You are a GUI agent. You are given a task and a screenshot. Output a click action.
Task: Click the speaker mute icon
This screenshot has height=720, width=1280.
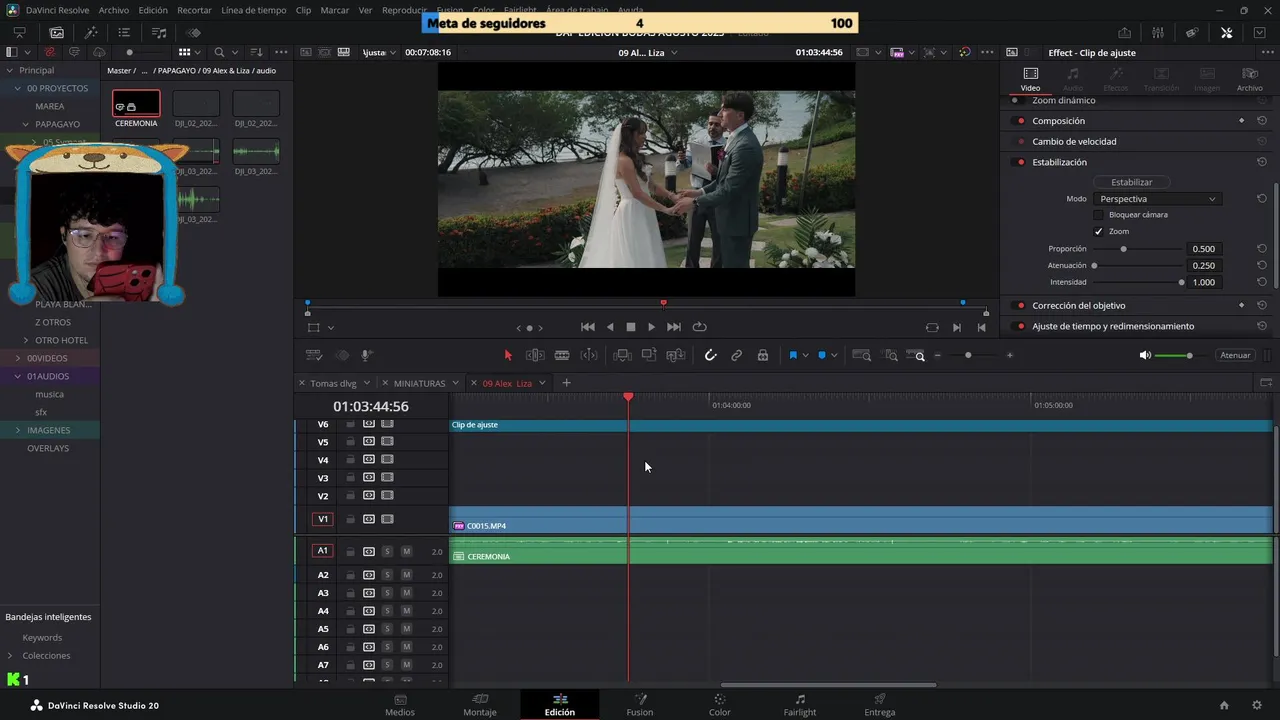pyautogui.click(x=1145, y=355)
